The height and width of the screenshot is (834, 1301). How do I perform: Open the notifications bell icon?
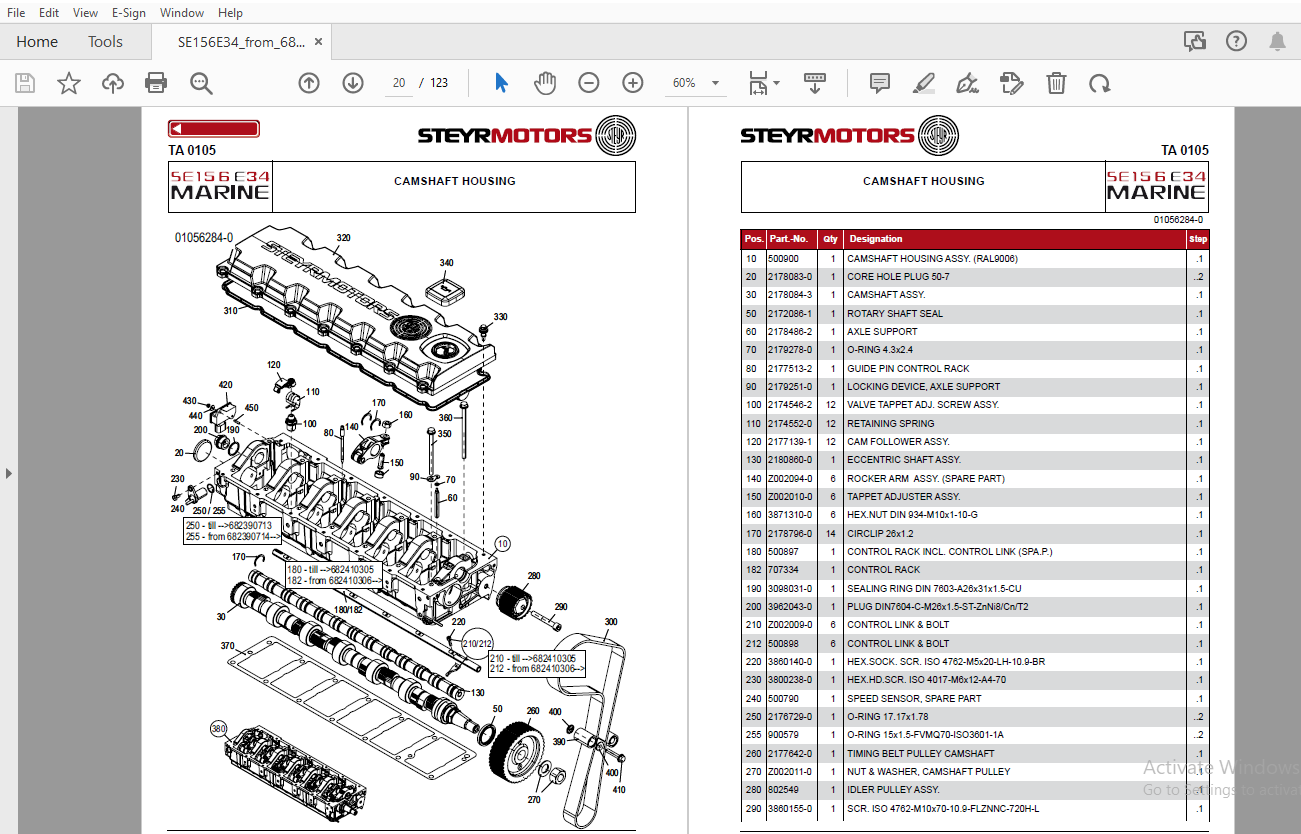click(1277, 41)
